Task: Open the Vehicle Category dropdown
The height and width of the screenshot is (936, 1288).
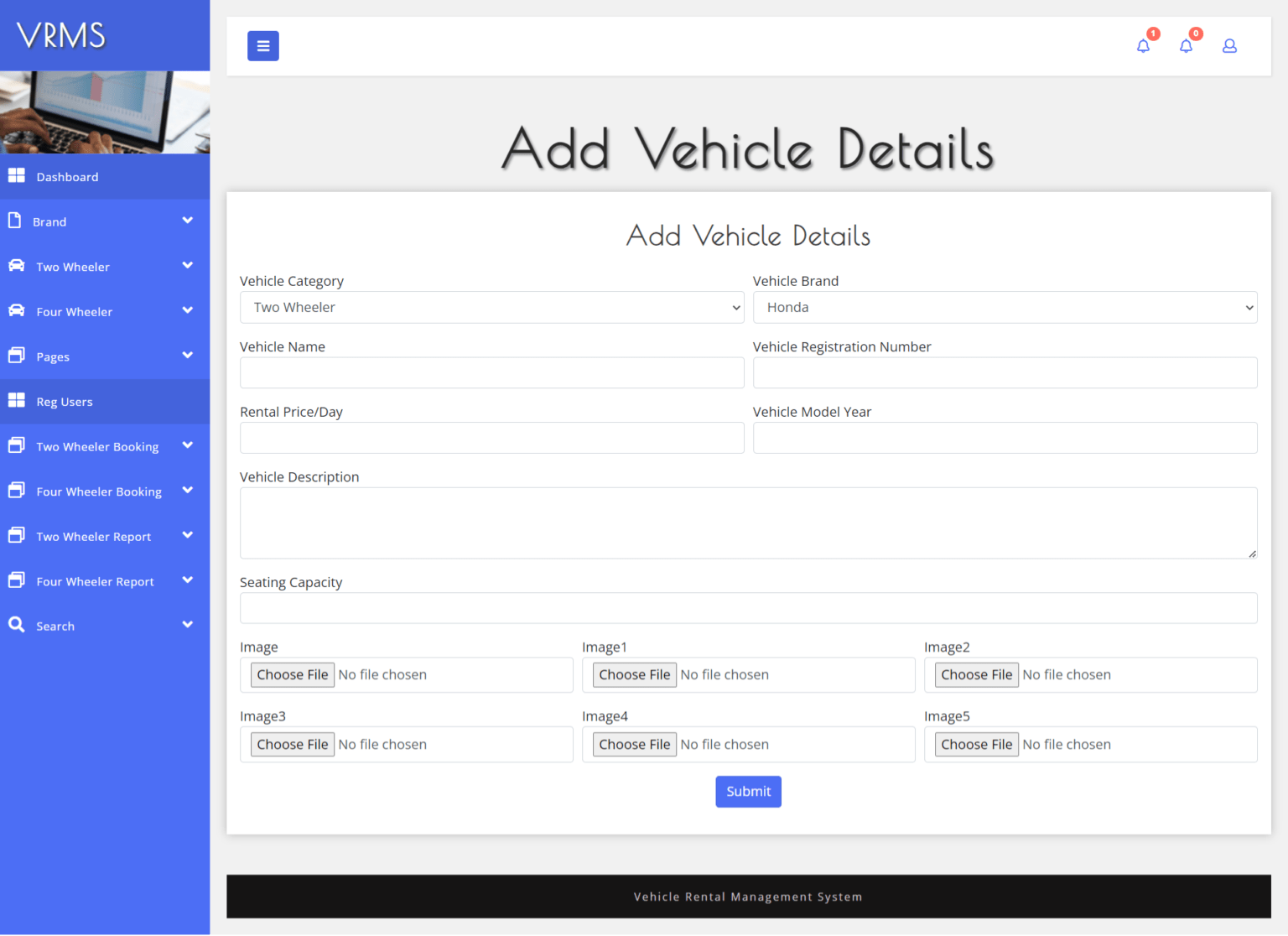Action: [491, 307]
